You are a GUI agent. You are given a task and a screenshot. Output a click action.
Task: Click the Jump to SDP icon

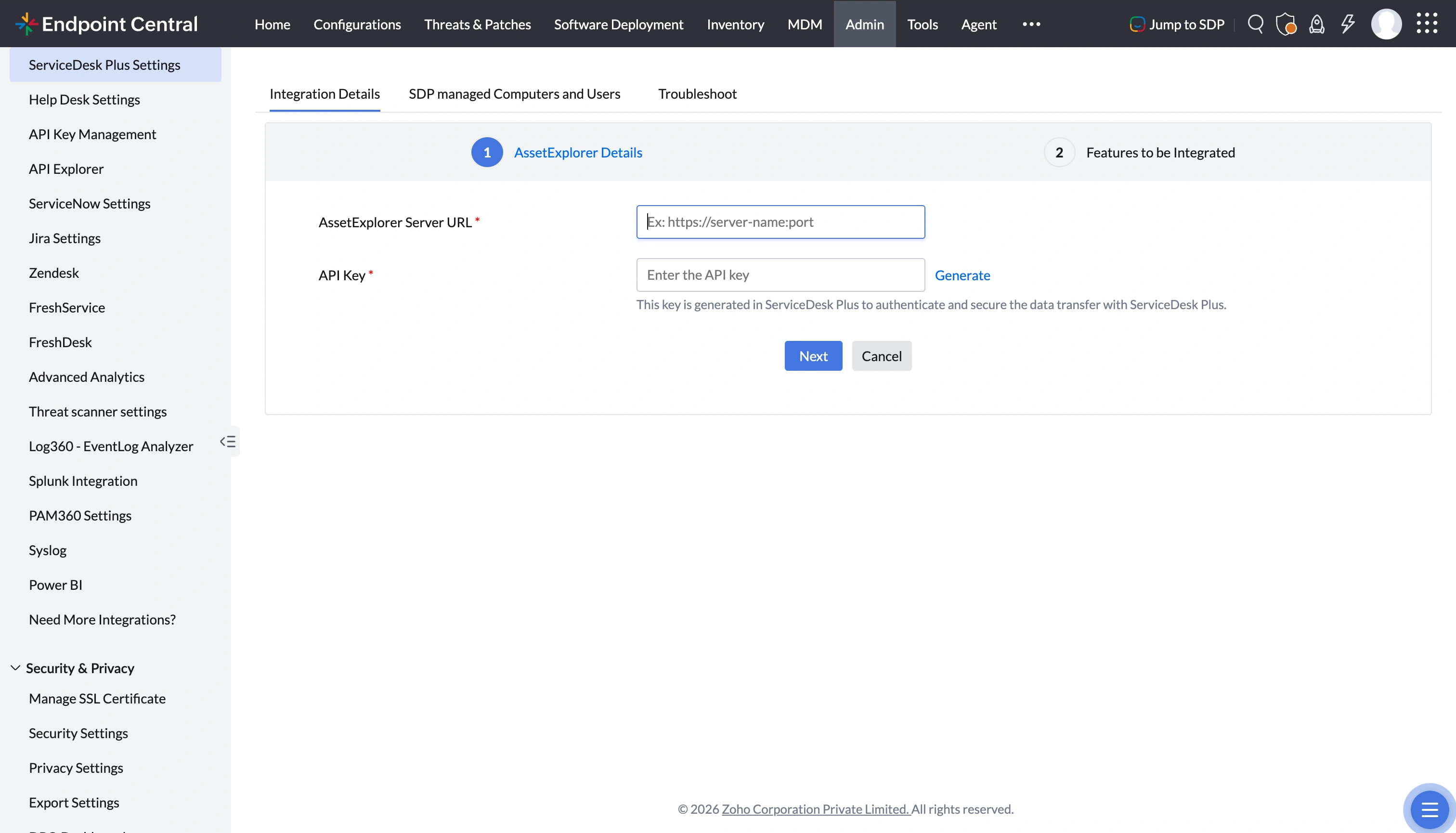(1137, 24)
